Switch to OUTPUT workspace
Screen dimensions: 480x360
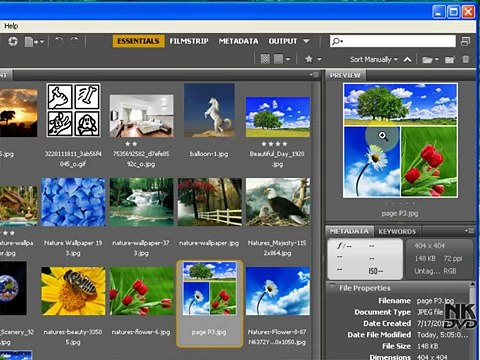tap(283, 41)
